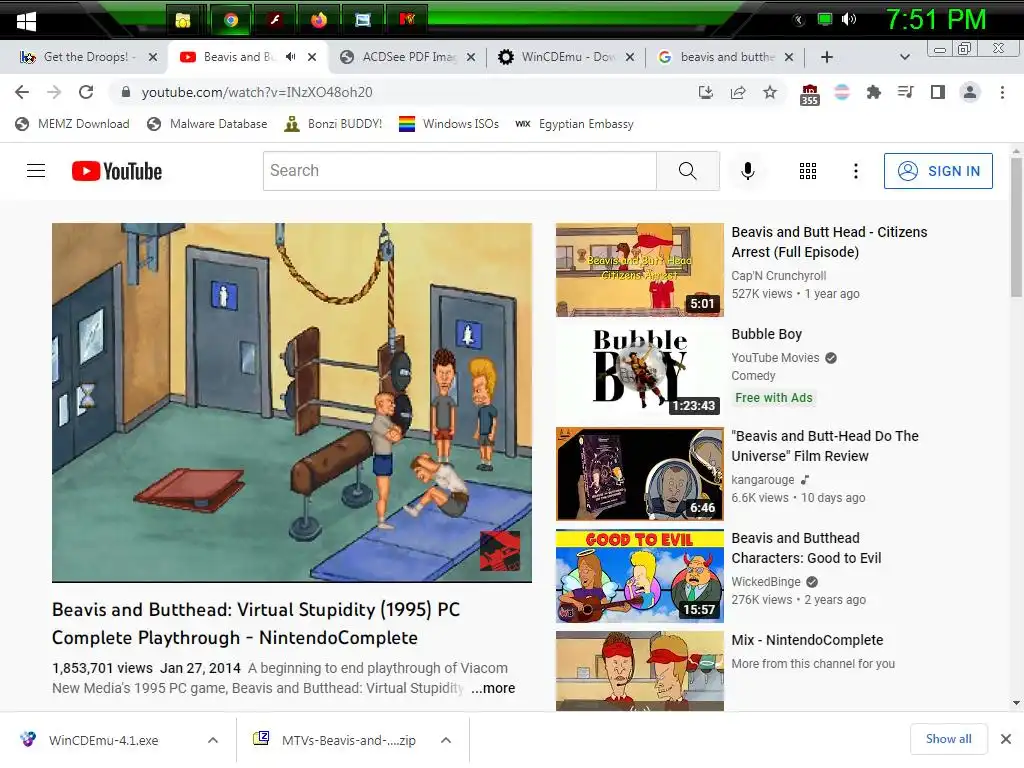Expand the YouTube hamburger guide menu
This screenshot has height=768, width=1024.
36,171
